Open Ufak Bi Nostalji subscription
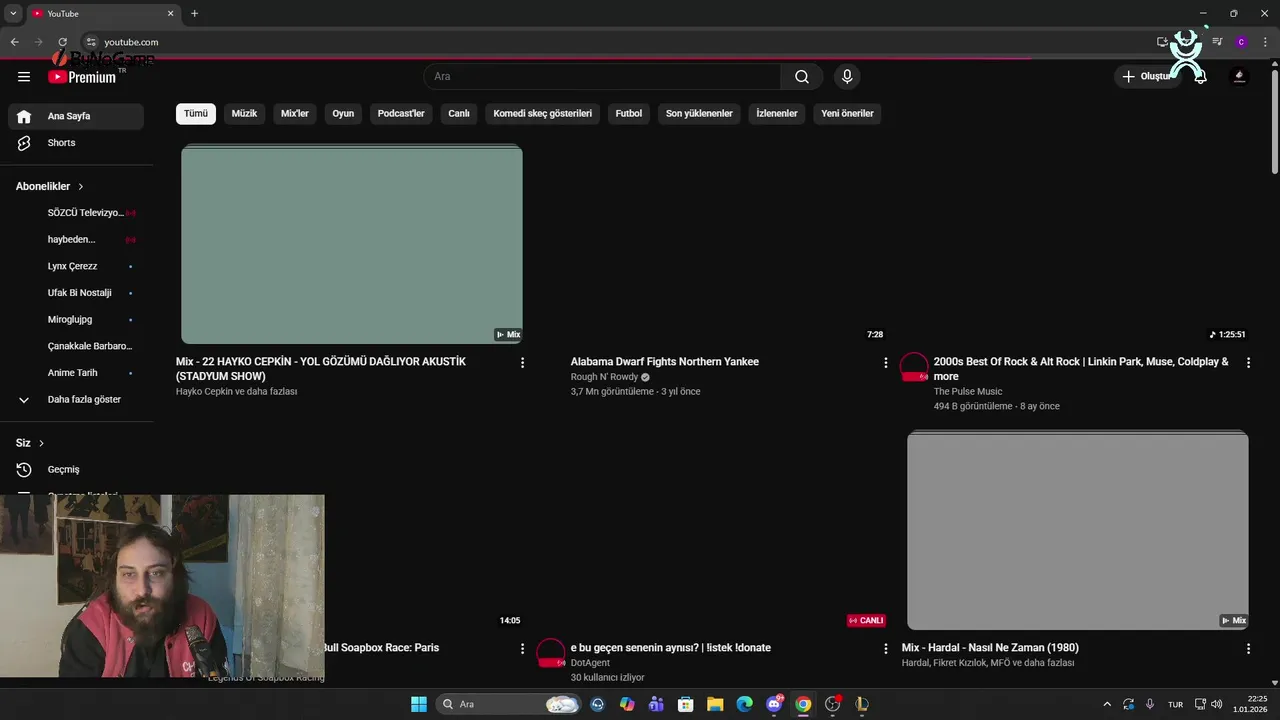Image resolution: width=1280 pixels, height=720 pixels. point(76,293)
